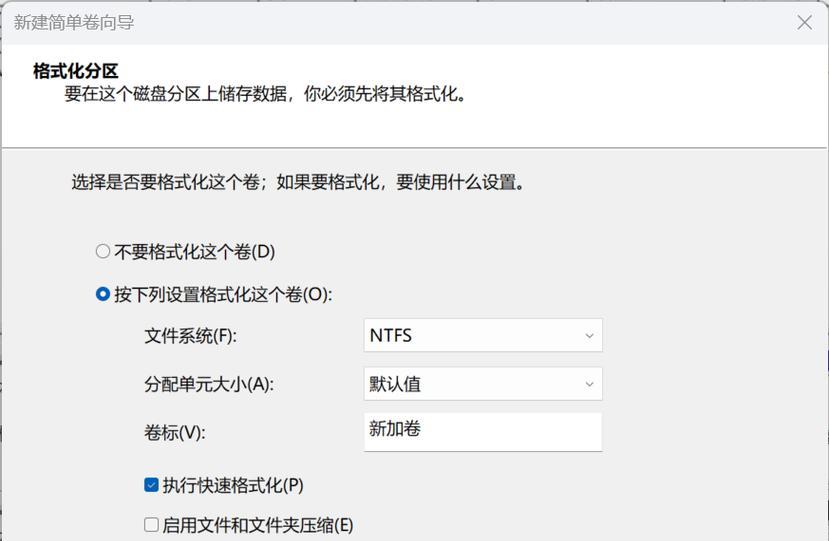Click the chevron arrow beside NTFS
829x541 pixels.
[x=589, y=336]
